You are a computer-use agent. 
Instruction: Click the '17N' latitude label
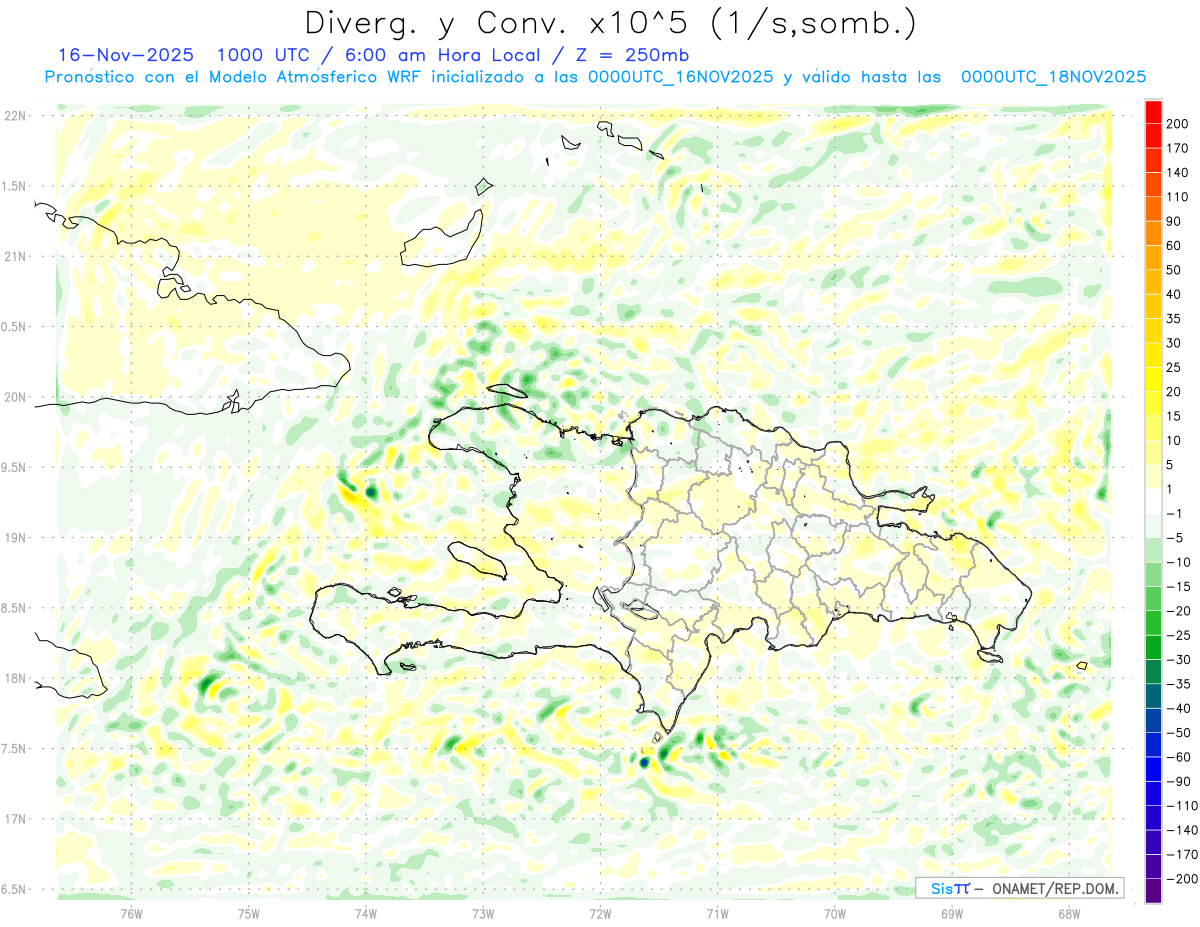14,819
